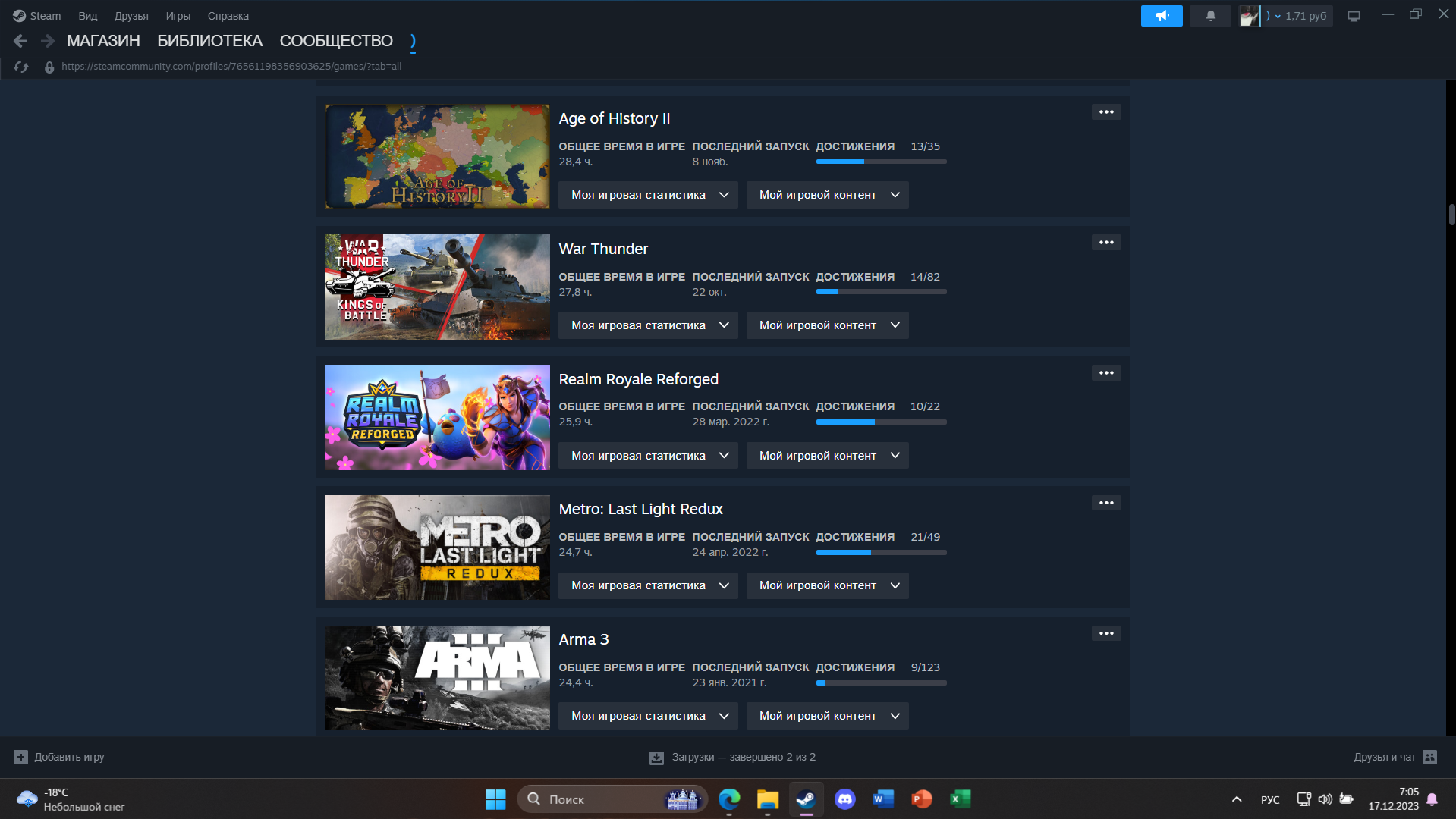This screenshot has width=1456, height=819.
Task: Open the Steam menu
Action: coord(36,16)
